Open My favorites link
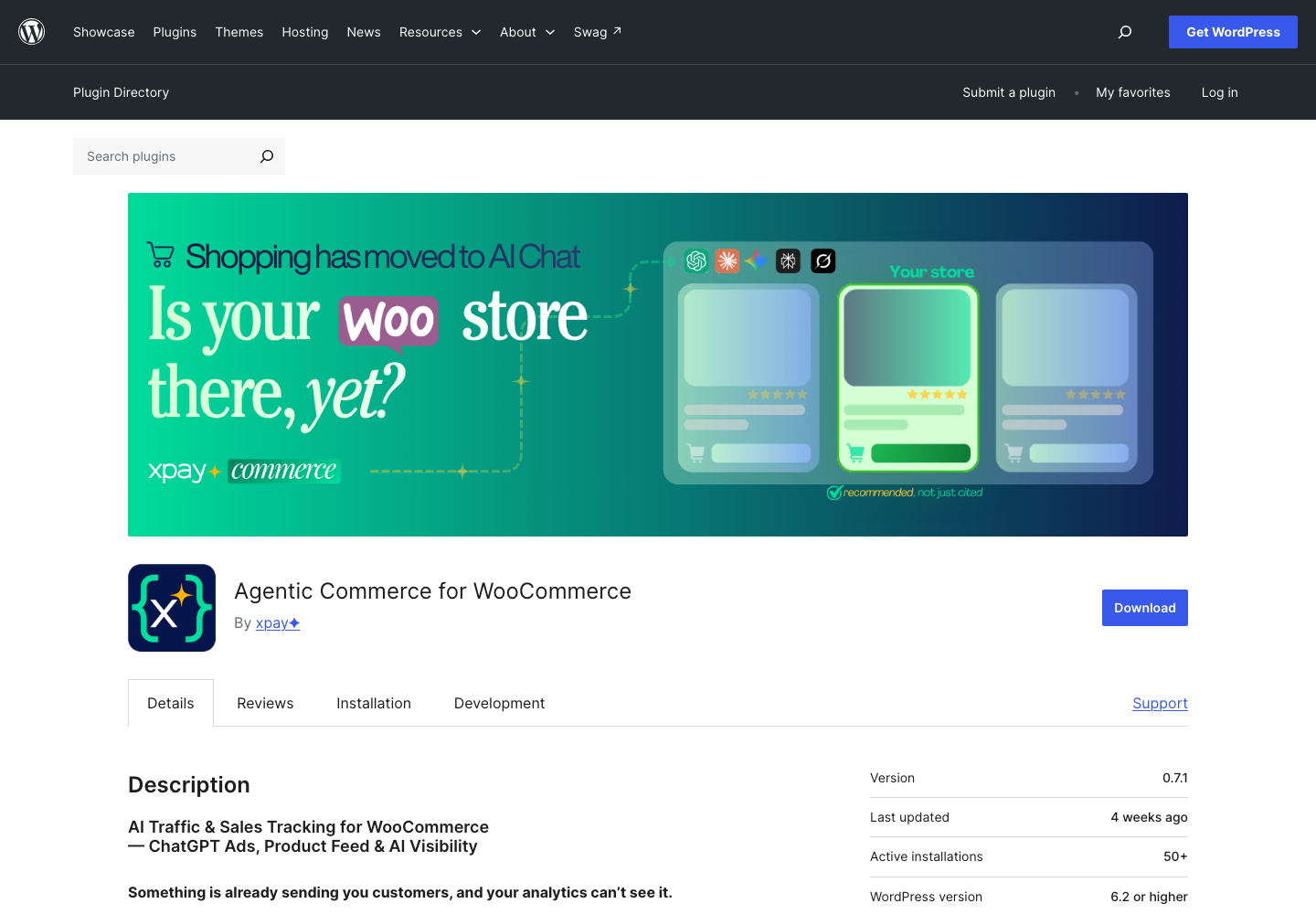Image resolution: width=1316 pixels, height=914 pixels. 1133,92
